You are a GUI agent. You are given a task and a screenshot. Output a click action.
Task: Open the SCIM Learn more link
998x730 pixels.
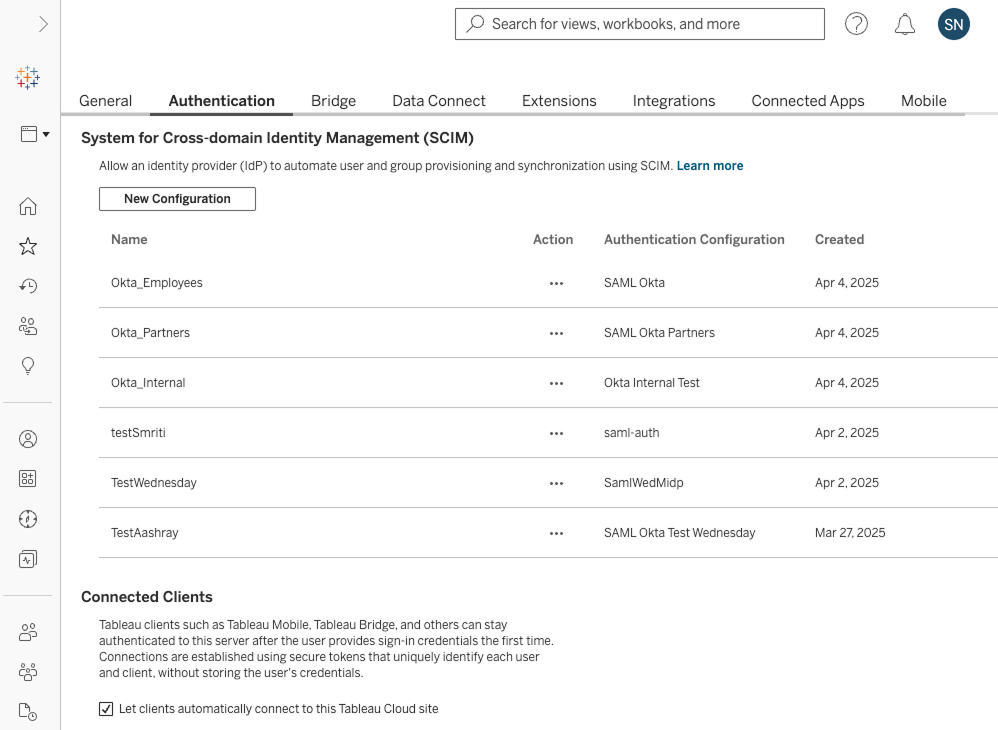pos(709,166)
